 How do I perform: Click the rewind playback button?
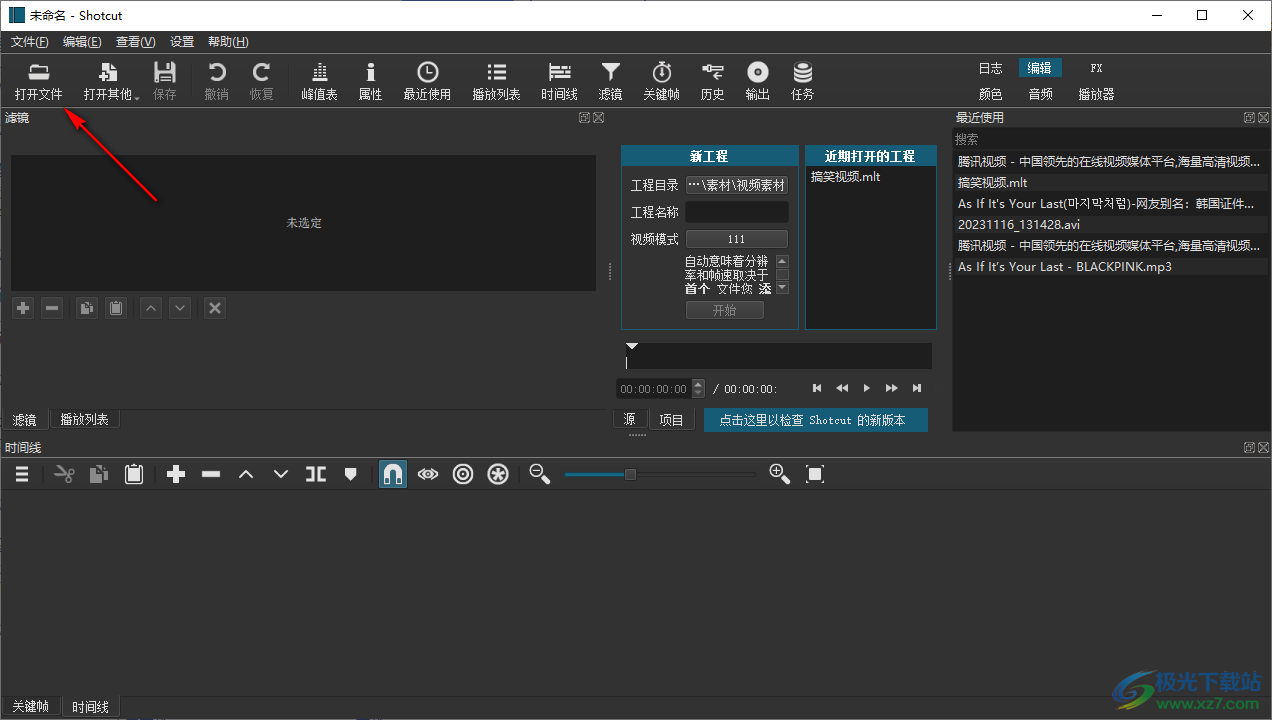pos(842,388)
